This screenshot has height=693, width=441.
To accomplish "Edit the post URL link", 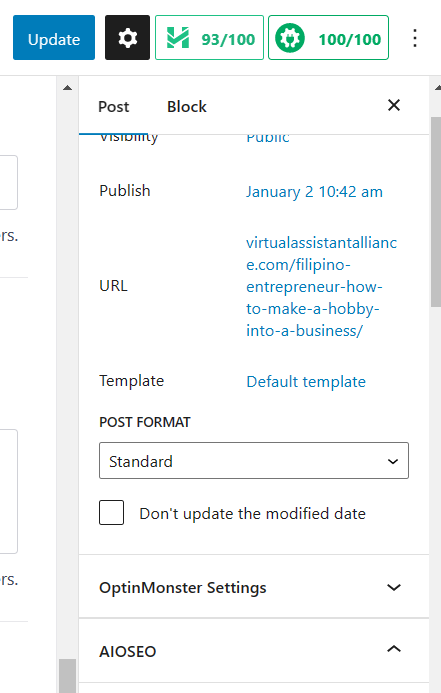I will click(x=321, y=286).
